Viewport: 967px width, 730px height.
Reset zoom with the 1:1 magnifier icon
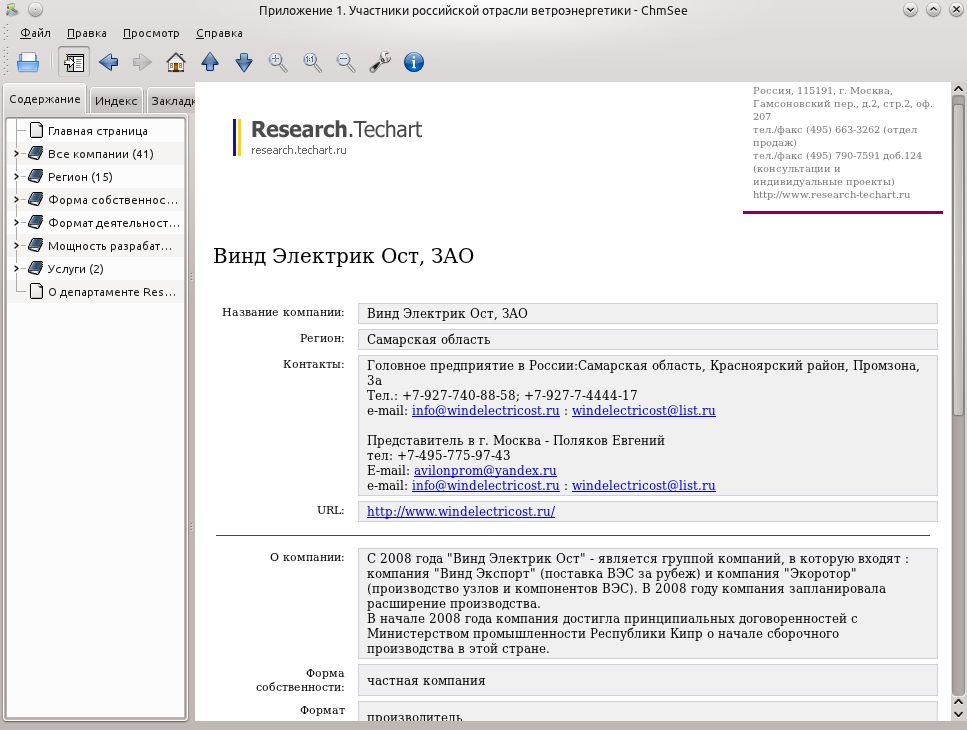[x=312, y=62]
